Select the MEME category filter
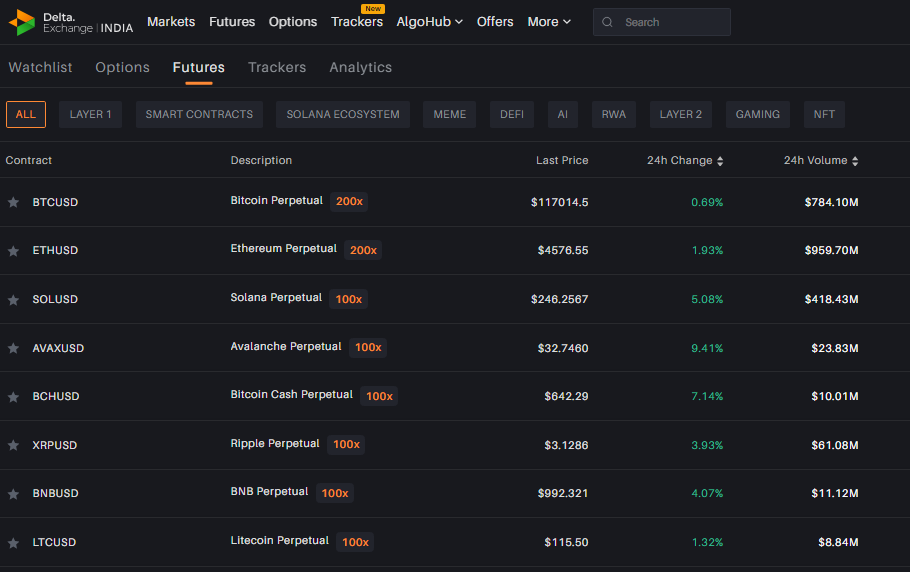 point(449,114)
